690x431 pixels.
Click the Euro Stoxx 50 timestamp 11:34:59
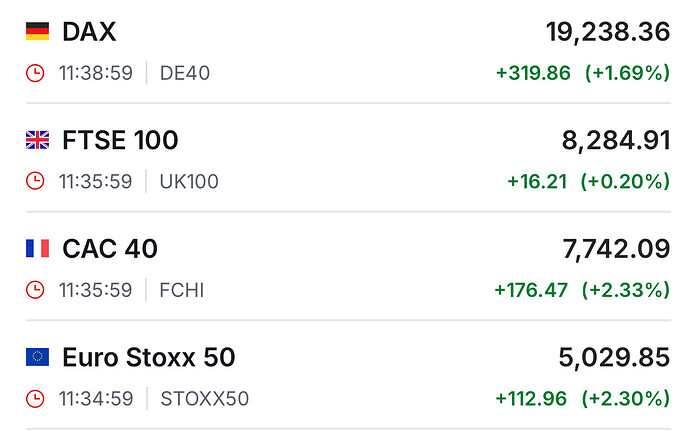[x=96, y=398]
